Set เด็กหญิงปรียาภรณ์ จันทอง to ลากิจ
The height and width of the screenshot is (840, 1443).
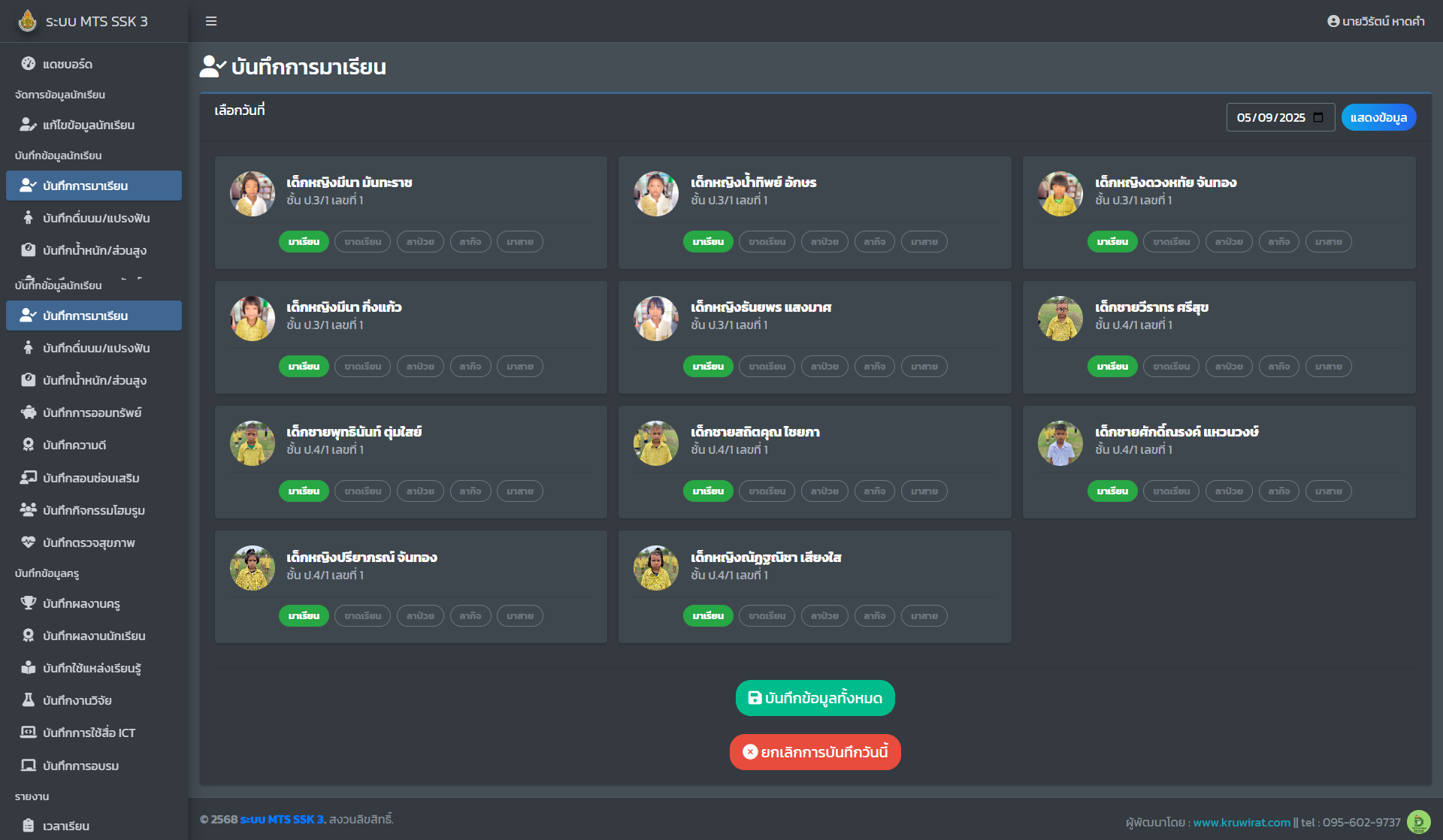(470, 616)
